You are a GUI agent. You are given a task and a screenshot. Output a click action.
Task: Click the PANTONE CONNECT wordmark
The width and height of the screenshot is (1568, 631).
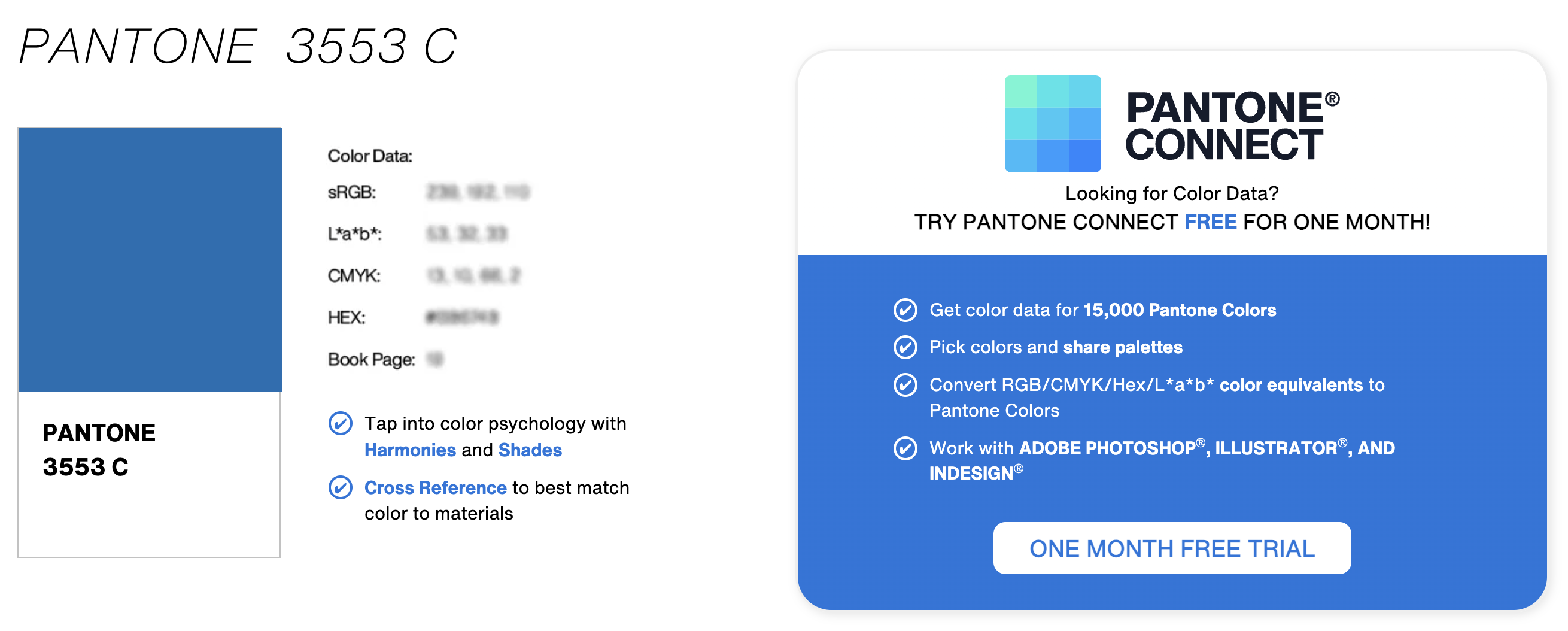pos(1232,126)
